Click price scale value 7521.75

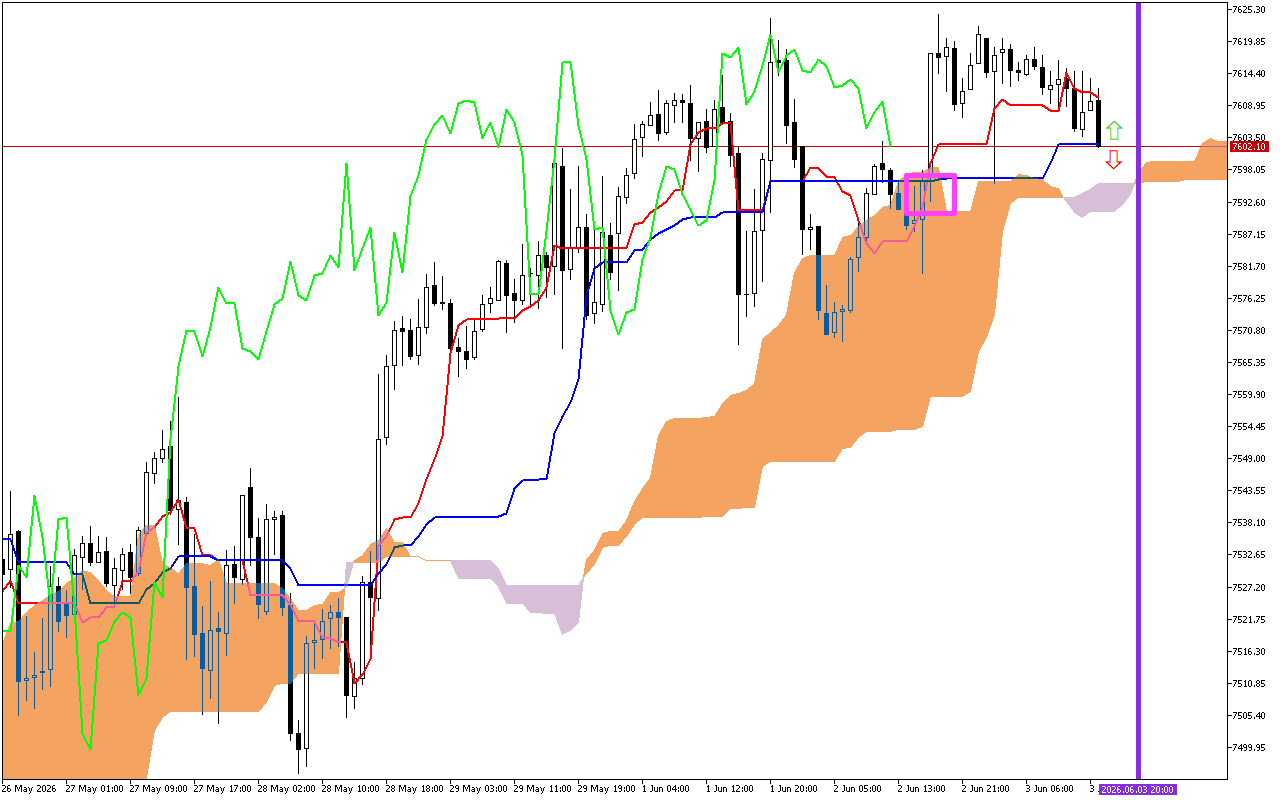coord(1248,619)
